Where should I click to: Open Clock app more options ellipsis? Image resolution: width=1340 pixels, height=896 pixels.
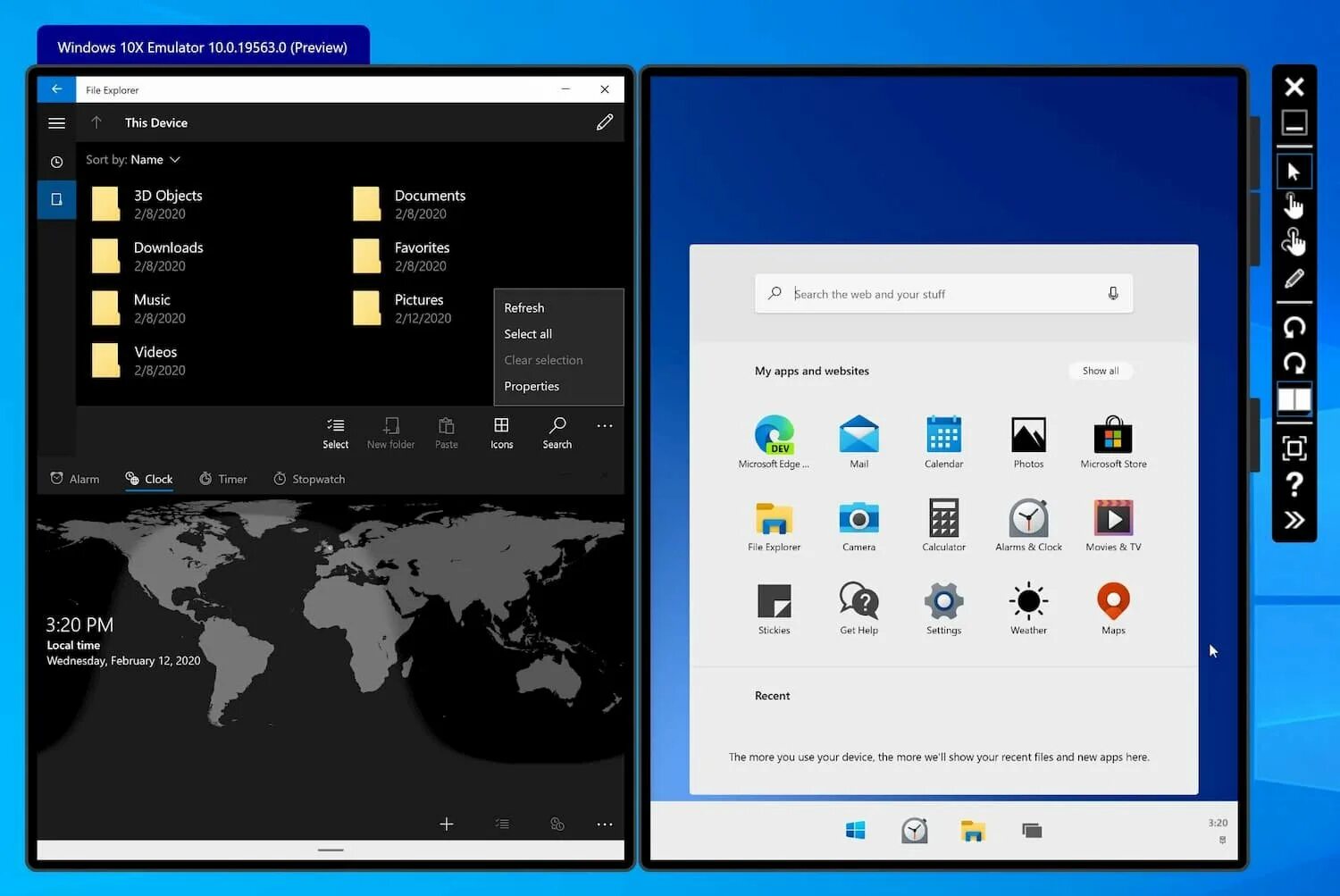coord(605,824)
